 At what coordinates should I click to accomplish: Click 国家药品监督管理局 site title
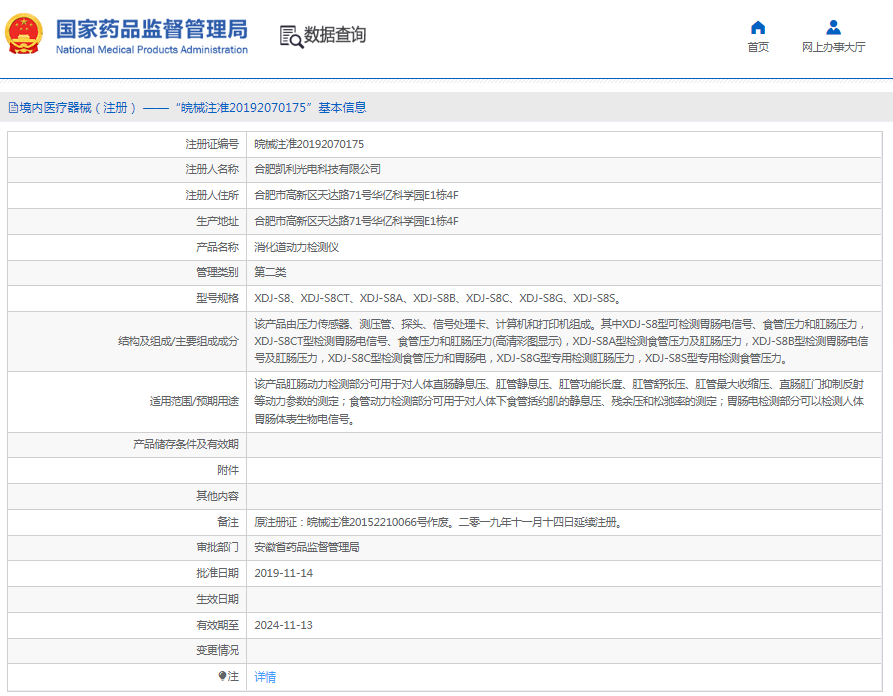click(152, 29)
